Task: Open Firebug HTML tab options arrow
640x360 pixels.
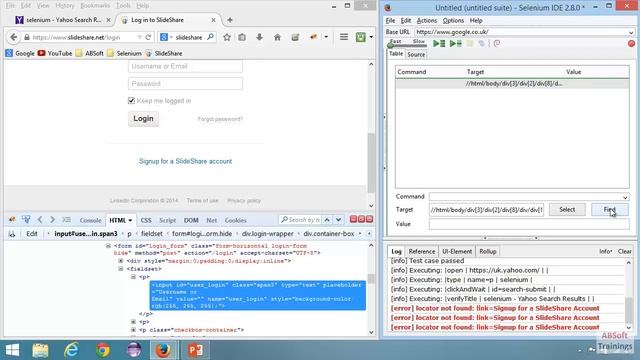Action: tap(130, 220)
